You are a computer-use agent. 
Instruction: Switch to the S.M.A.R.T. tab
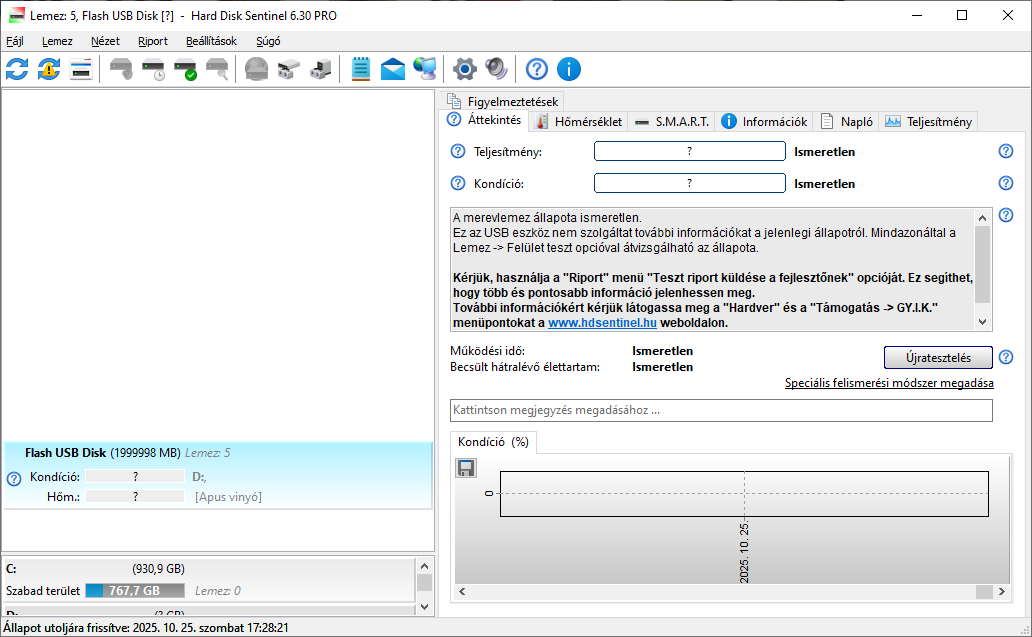tap(672, 122)
